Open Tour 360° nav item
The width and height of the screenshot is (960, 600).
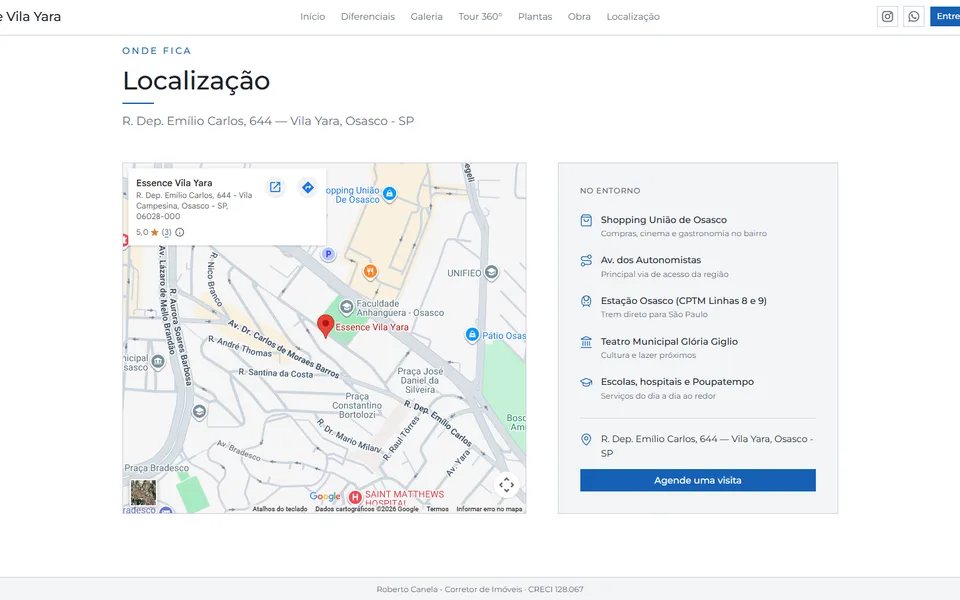click(481, 17)
